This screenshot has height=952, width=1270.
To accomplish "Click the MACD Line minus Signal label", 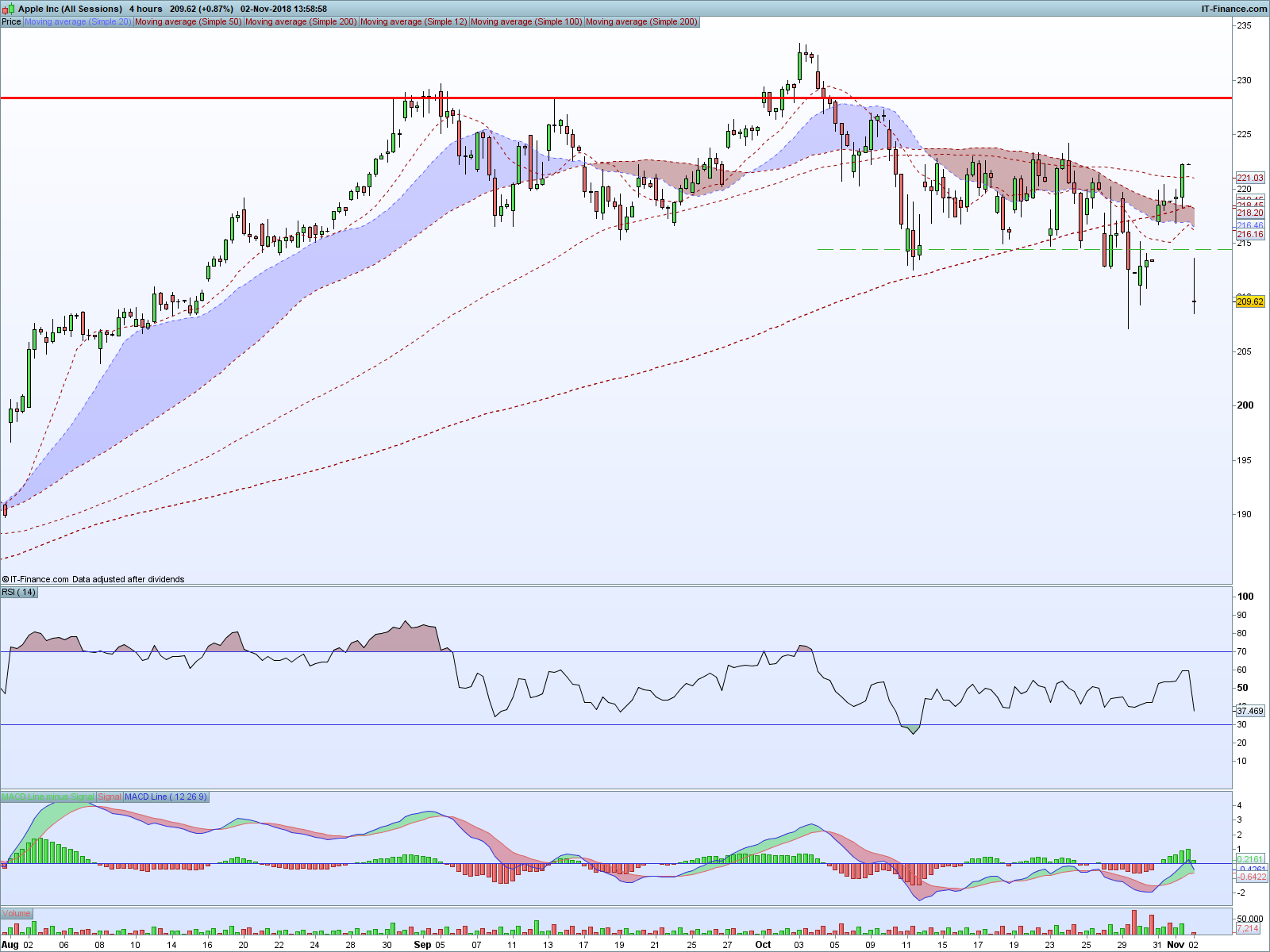I will (x=48, y=797).
